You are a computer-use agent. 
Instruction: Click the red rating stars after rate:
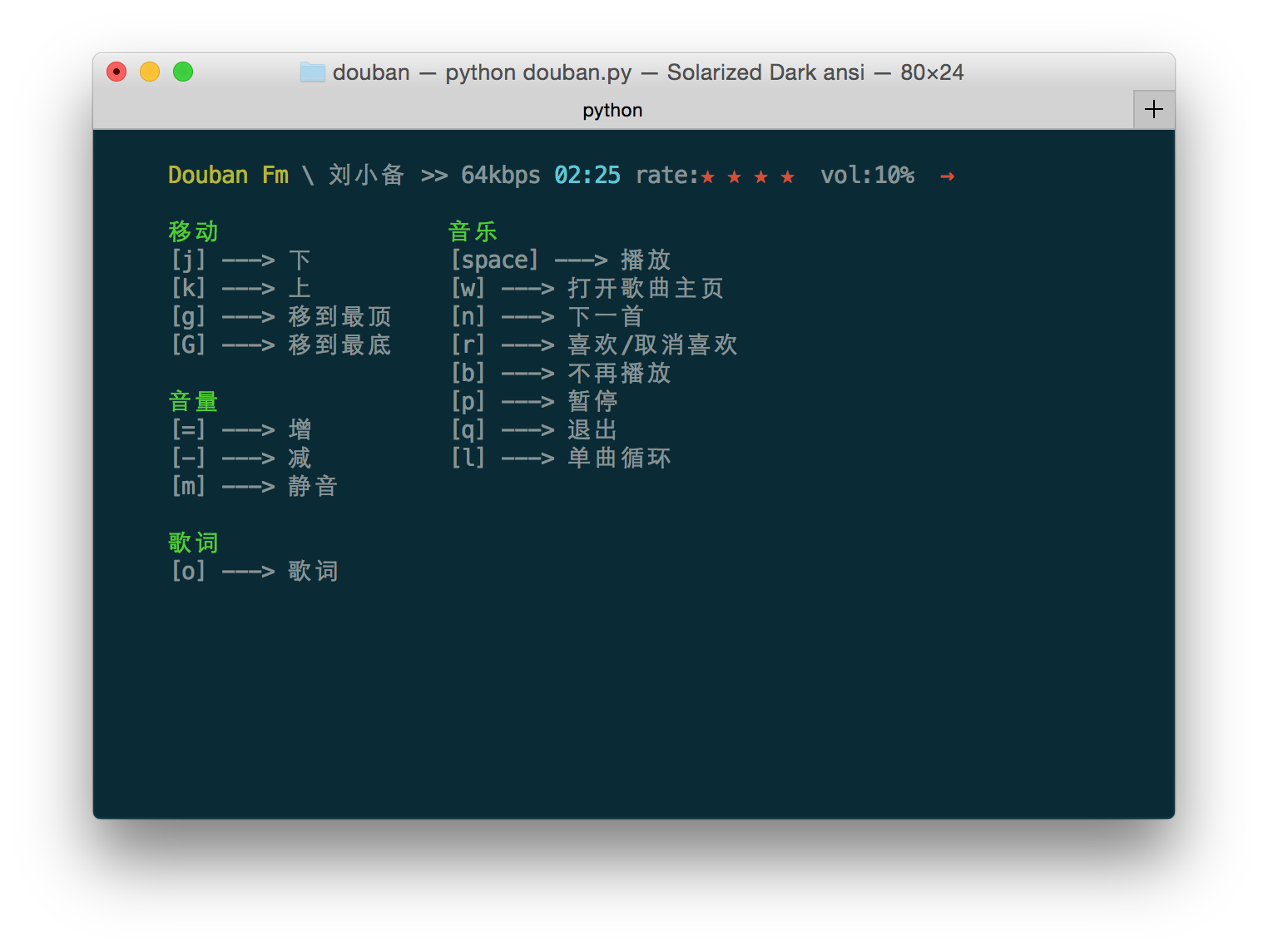tap(748, 176)
